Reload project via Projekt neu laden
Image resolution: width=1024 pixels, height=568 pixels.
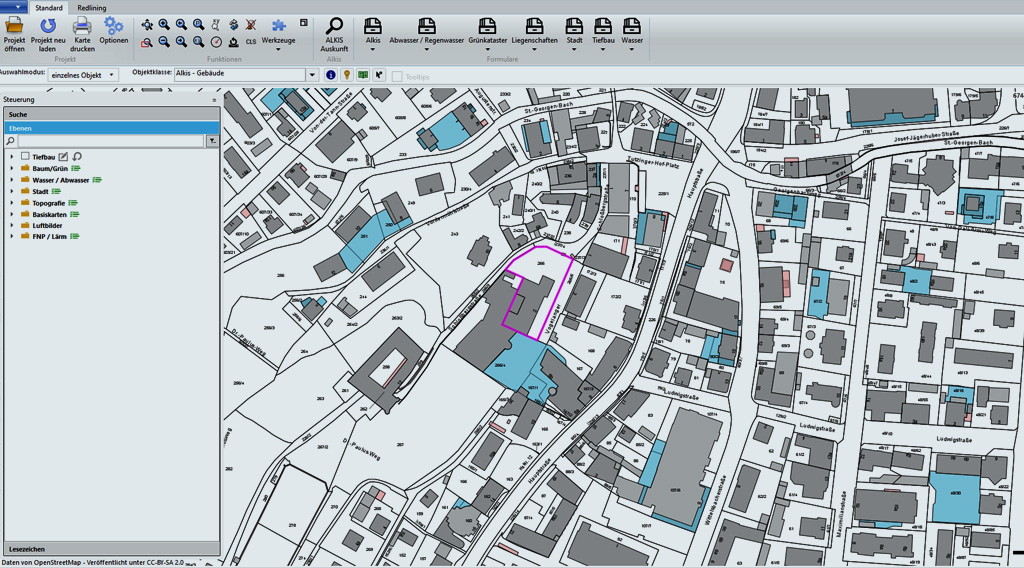(x=48, y=26)
